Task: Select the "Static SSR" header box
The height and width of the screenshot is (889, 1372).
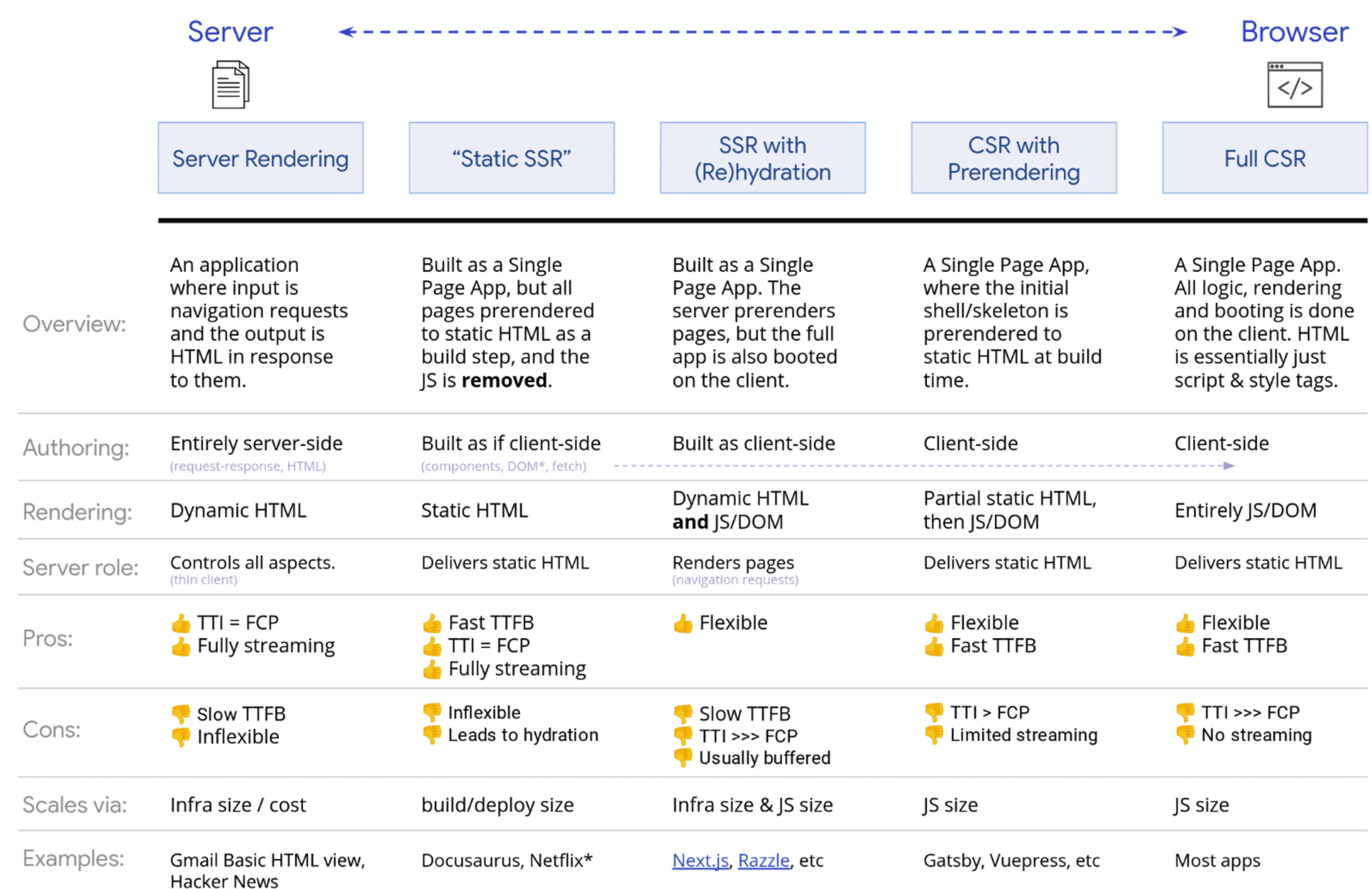Action: point(511,158)
